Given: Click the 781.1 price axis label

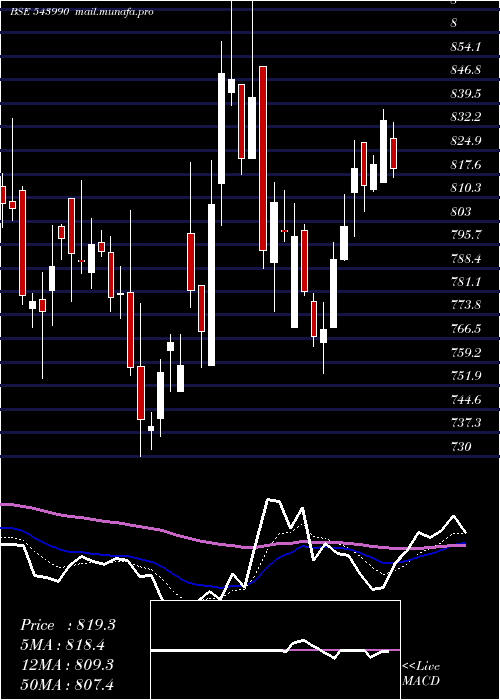Looking at the screenshot, I should pyautogui.click(x=465, y=282).
